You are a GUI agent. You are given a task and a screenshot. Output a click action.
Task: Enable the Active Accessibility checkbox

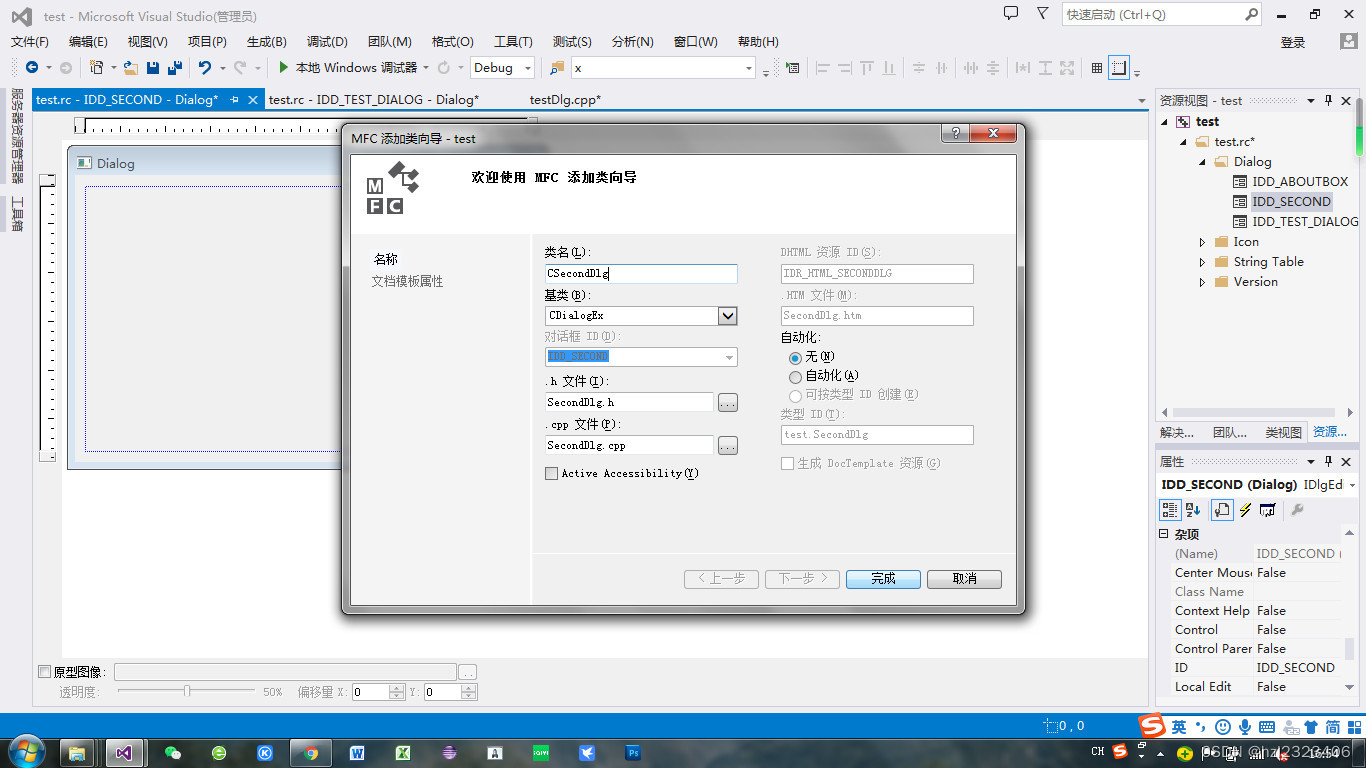click(551, 473)
